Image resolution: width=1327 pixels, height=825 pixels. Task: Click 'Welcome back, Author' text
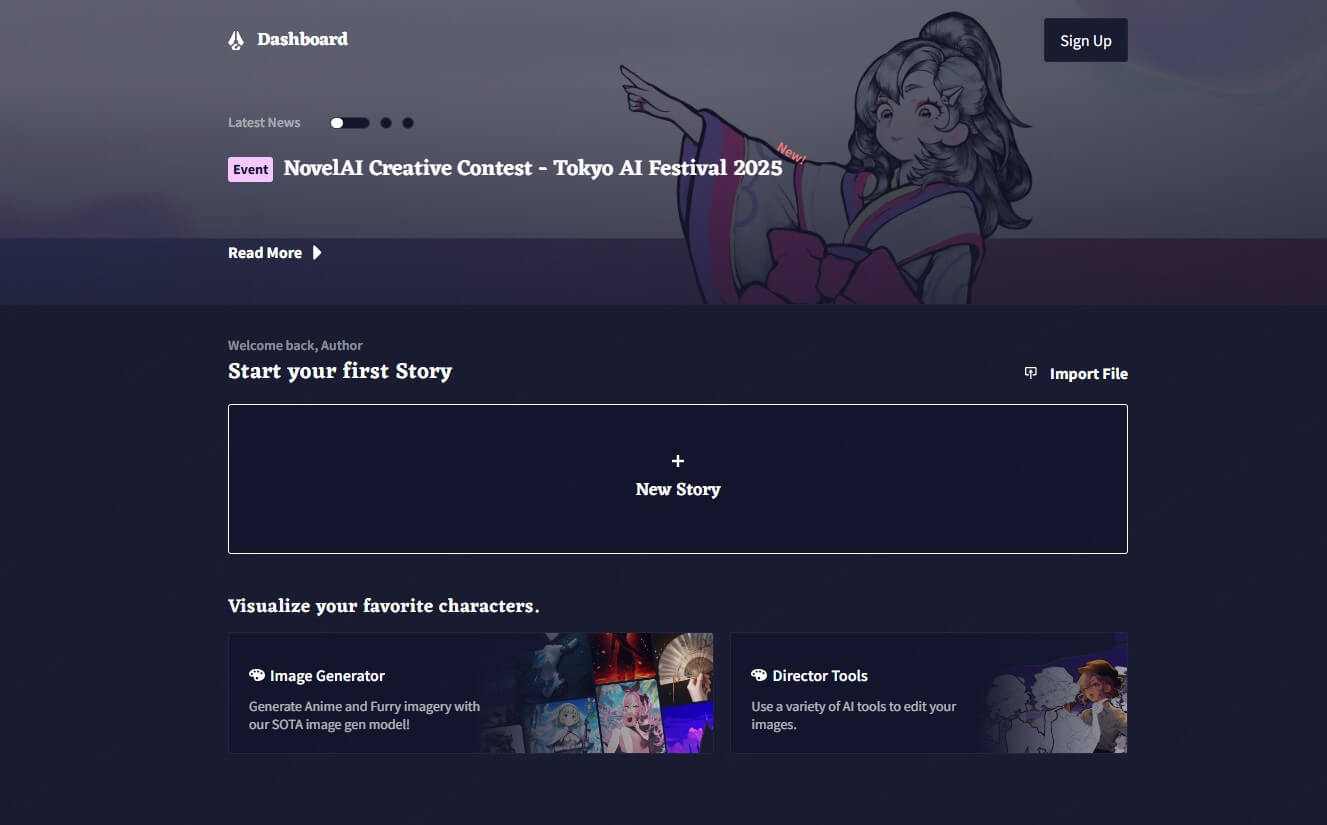(x=295, y=345)
